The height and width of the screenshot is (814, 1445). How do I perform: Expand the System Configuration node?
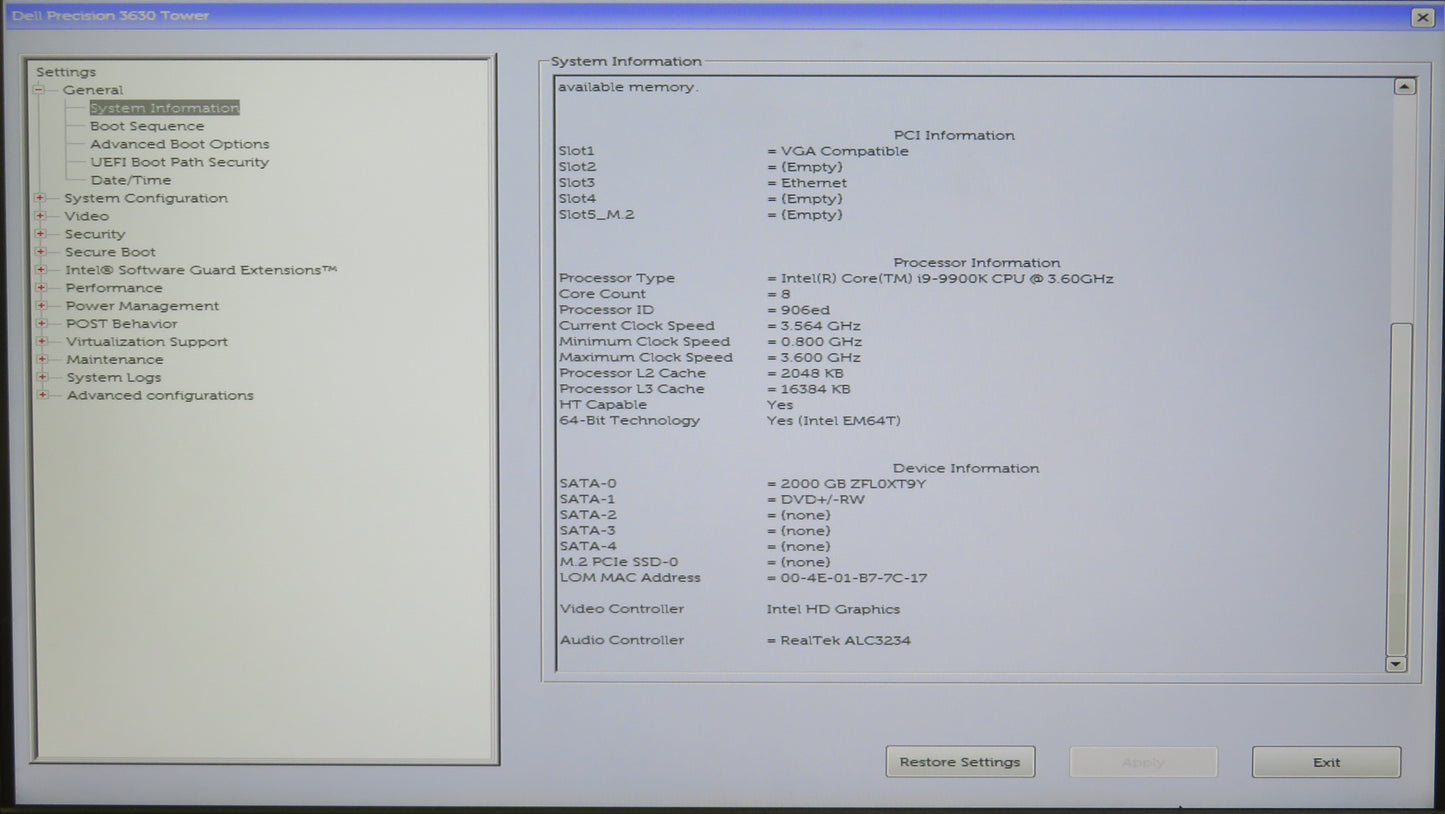point(40,198)
